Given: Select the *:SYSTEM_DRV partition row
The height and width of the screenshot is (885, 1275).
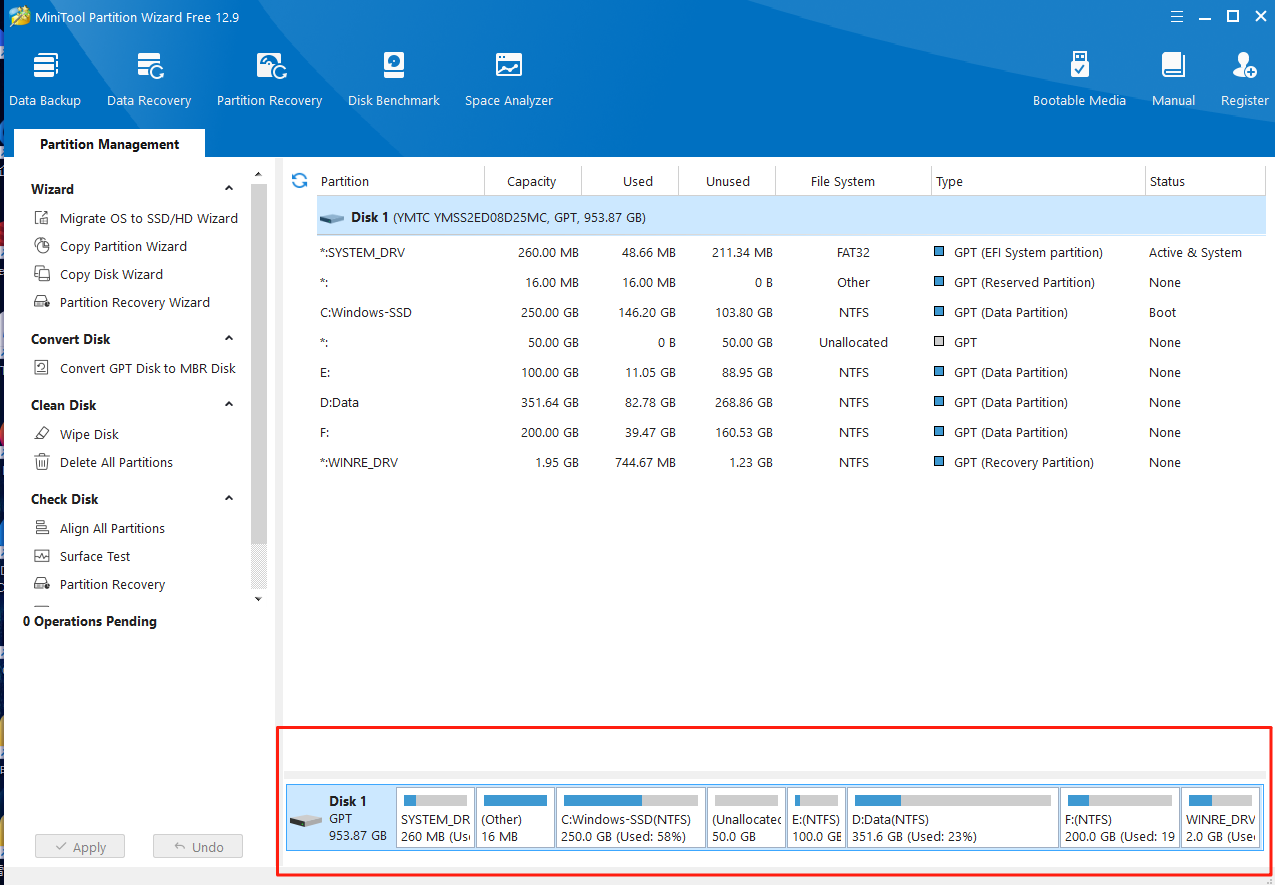Looking at the screenshot, I should [791, 253].
